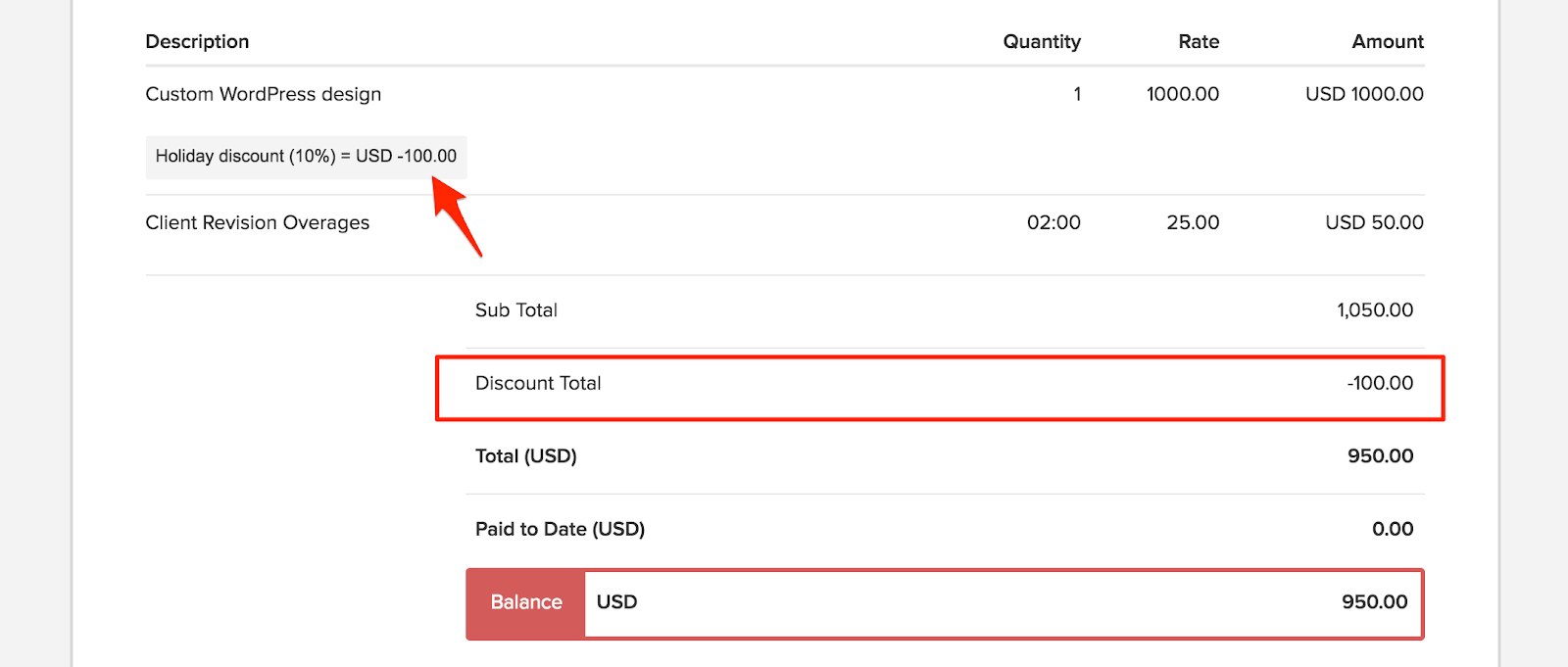Click the red Balance label
1568x667 pixels.
(x=526, y=602)
